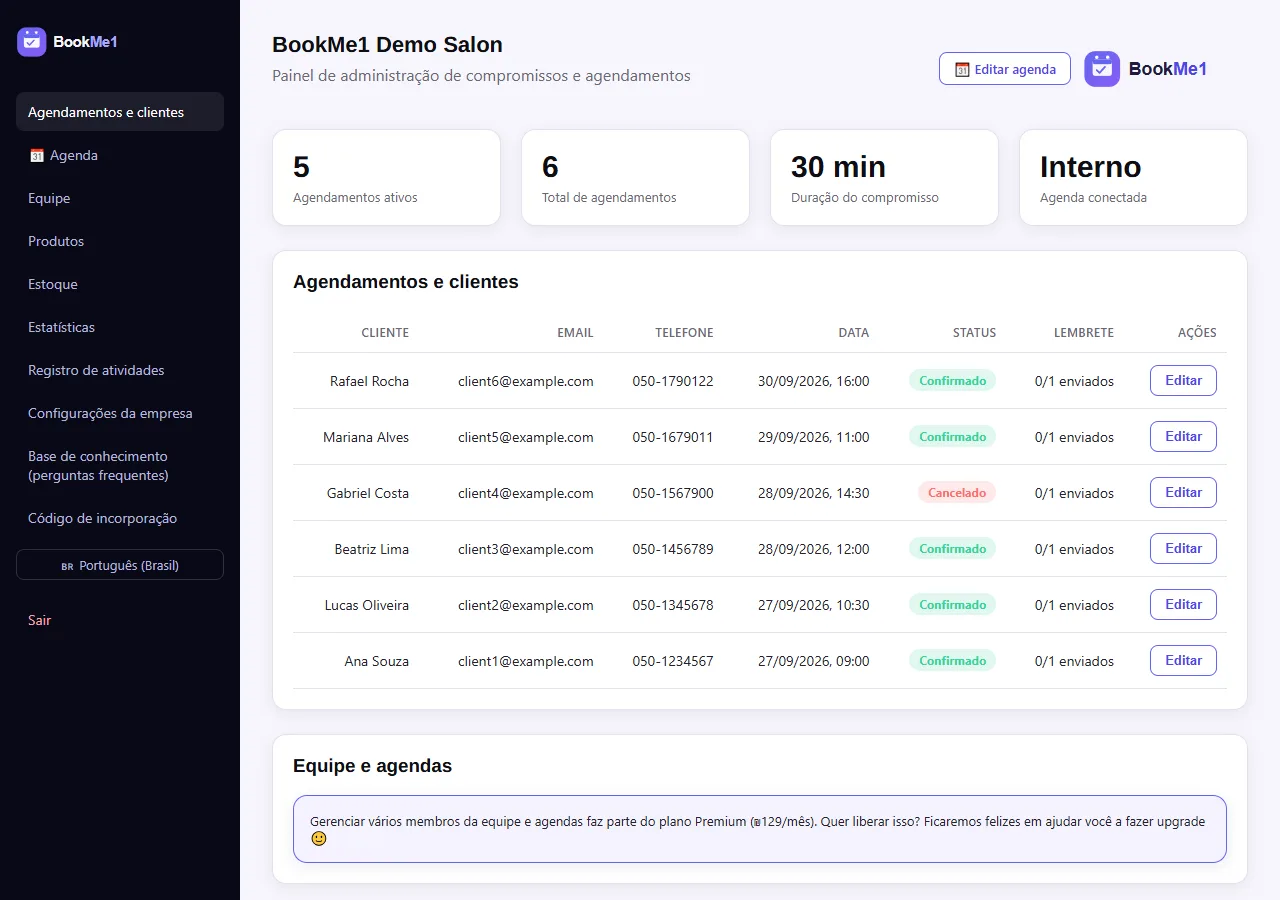Click the calendar icon in Editar agenda button

pos(962,70)
